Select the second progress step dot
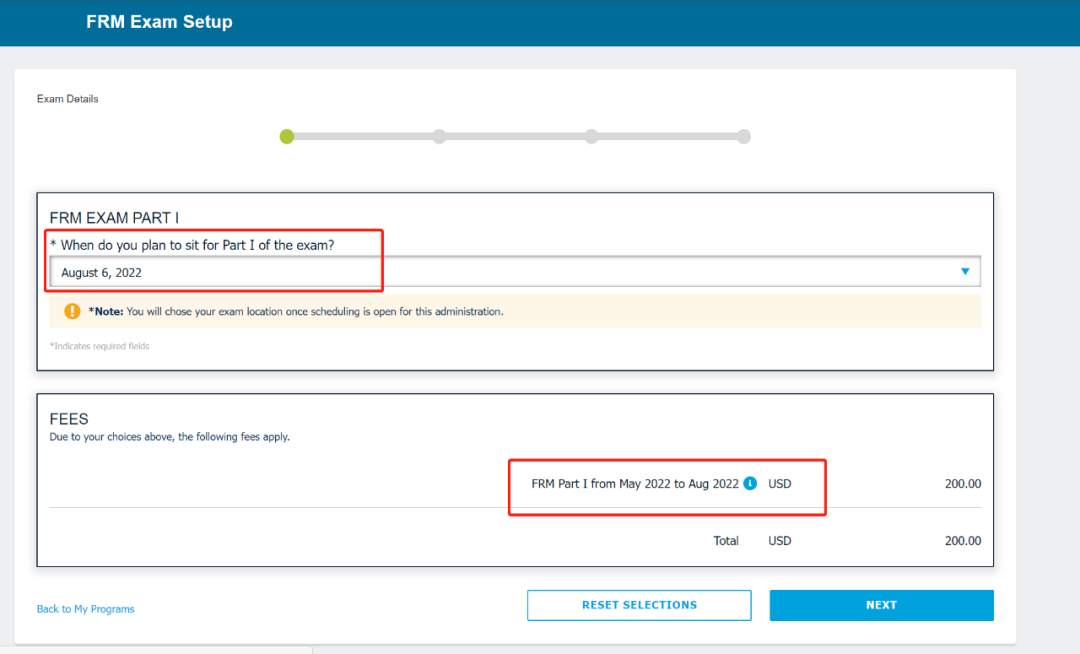This screenshot has height=654, width=1080. (x=439, y=137)
